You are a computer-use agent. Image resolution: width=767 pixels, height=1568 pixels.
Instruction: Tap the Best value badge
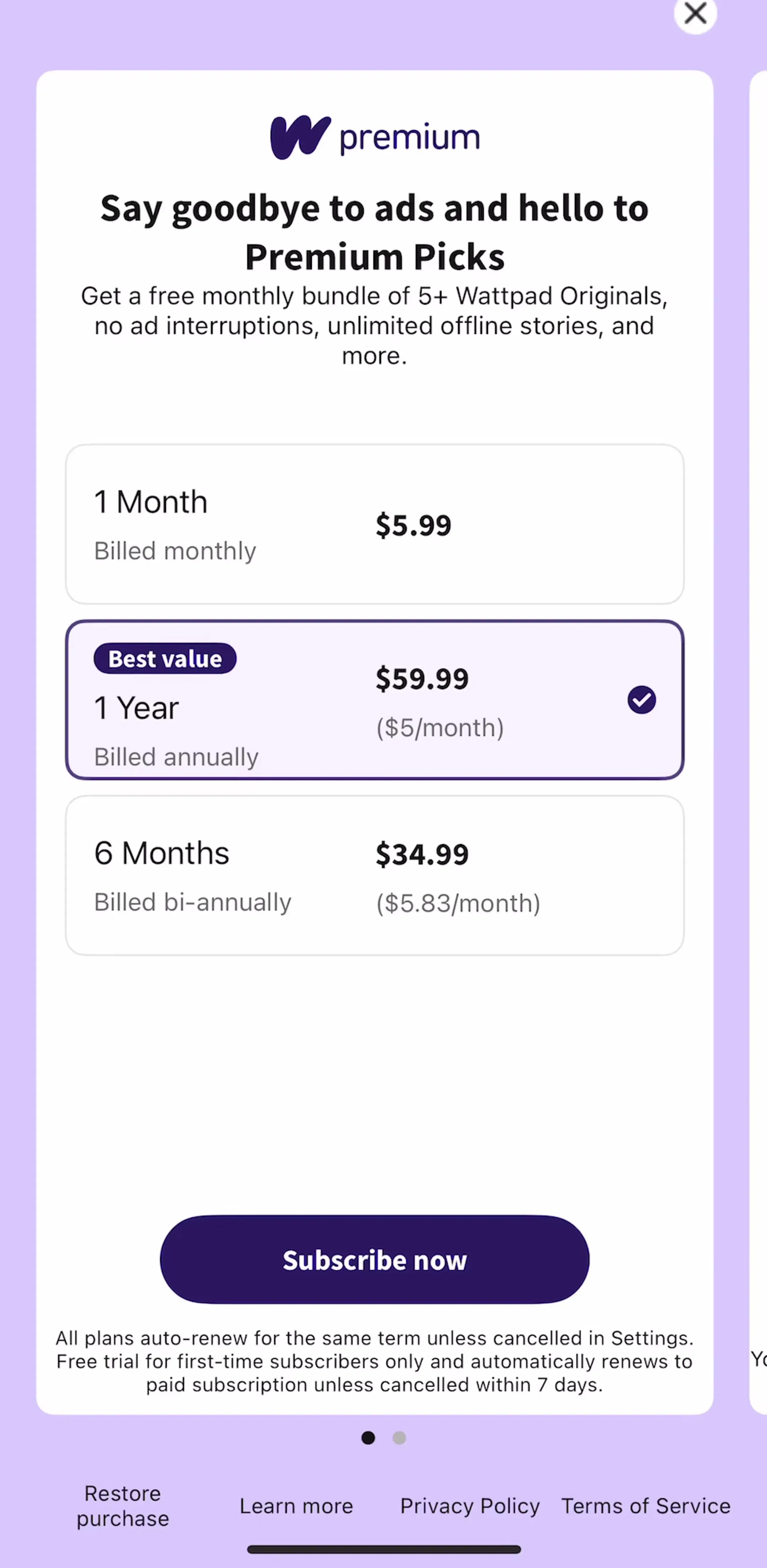[165, 659]
